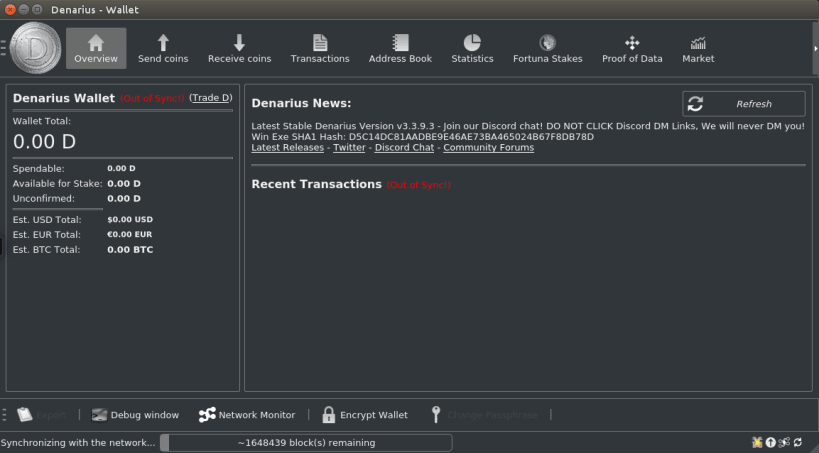Switch to Proof of Data

pyautogui.click(x=632, y=49)
